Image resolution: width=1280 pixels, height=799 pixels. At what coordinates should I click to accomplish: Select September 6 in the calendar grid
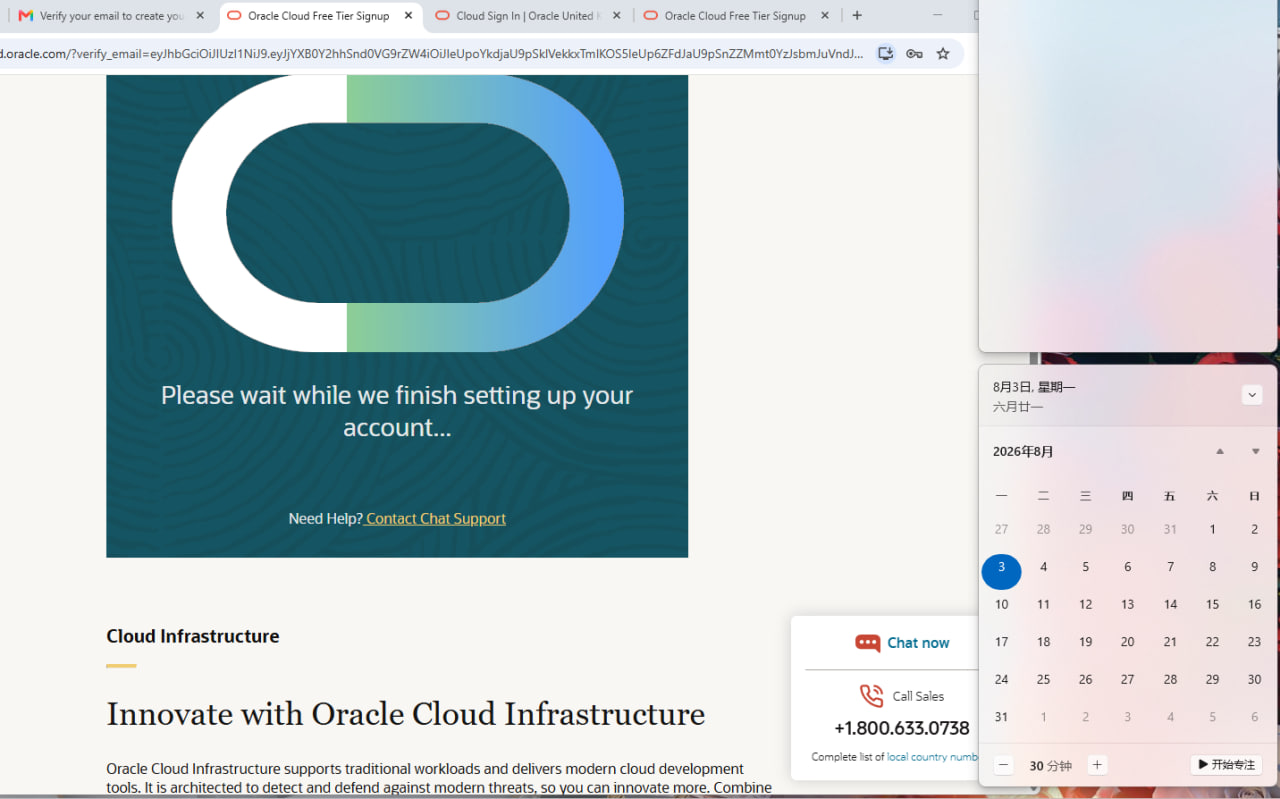tap(1254, 717)
